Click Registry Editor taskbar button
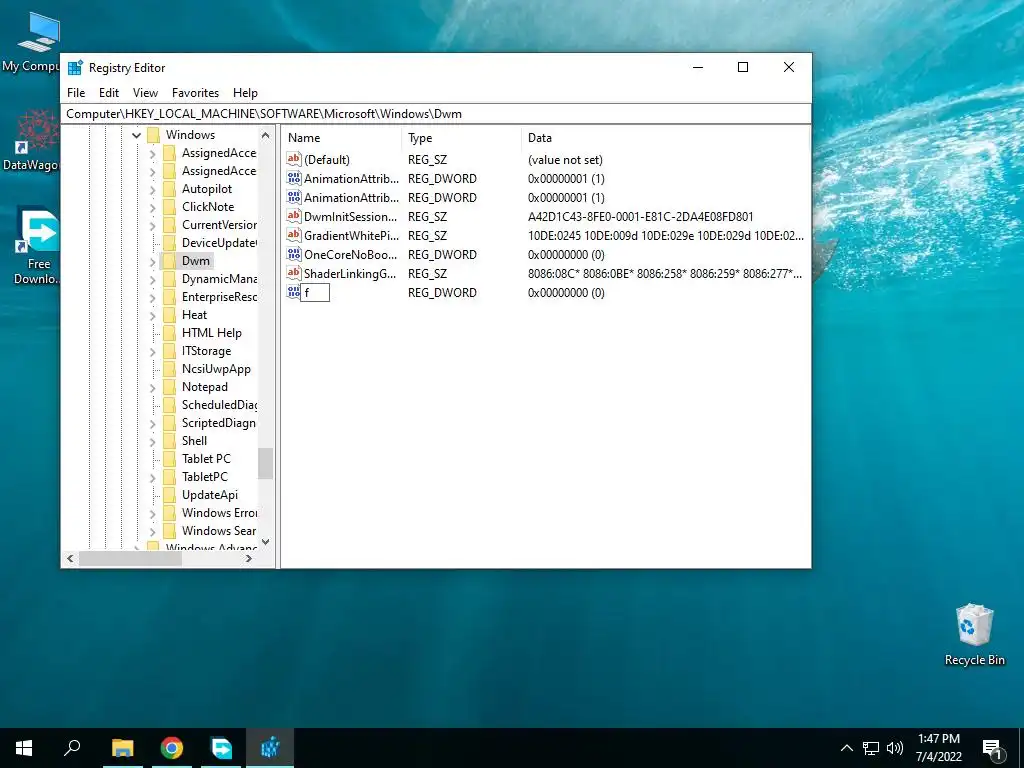The image size is (1024, 768). 270,748
